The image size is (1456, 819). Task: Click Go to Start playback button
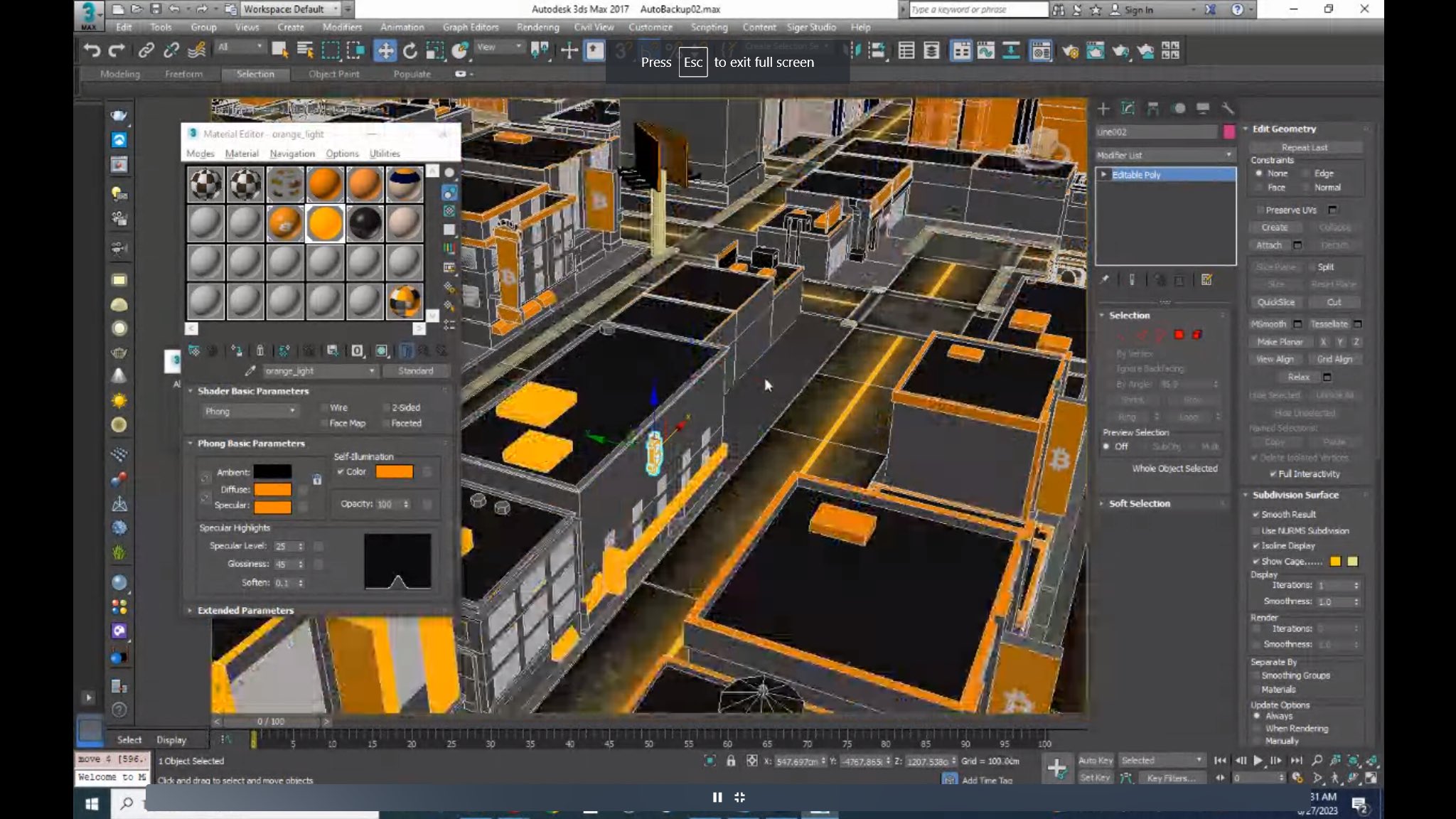coord(1220,761)
